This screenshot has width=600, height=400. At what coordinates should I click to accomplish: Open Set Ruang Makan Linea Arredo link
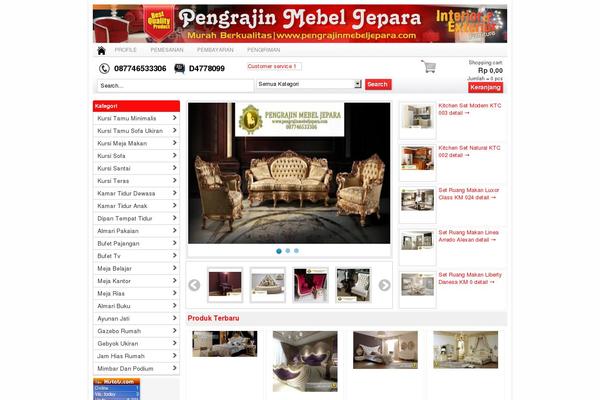pos(468,236)
